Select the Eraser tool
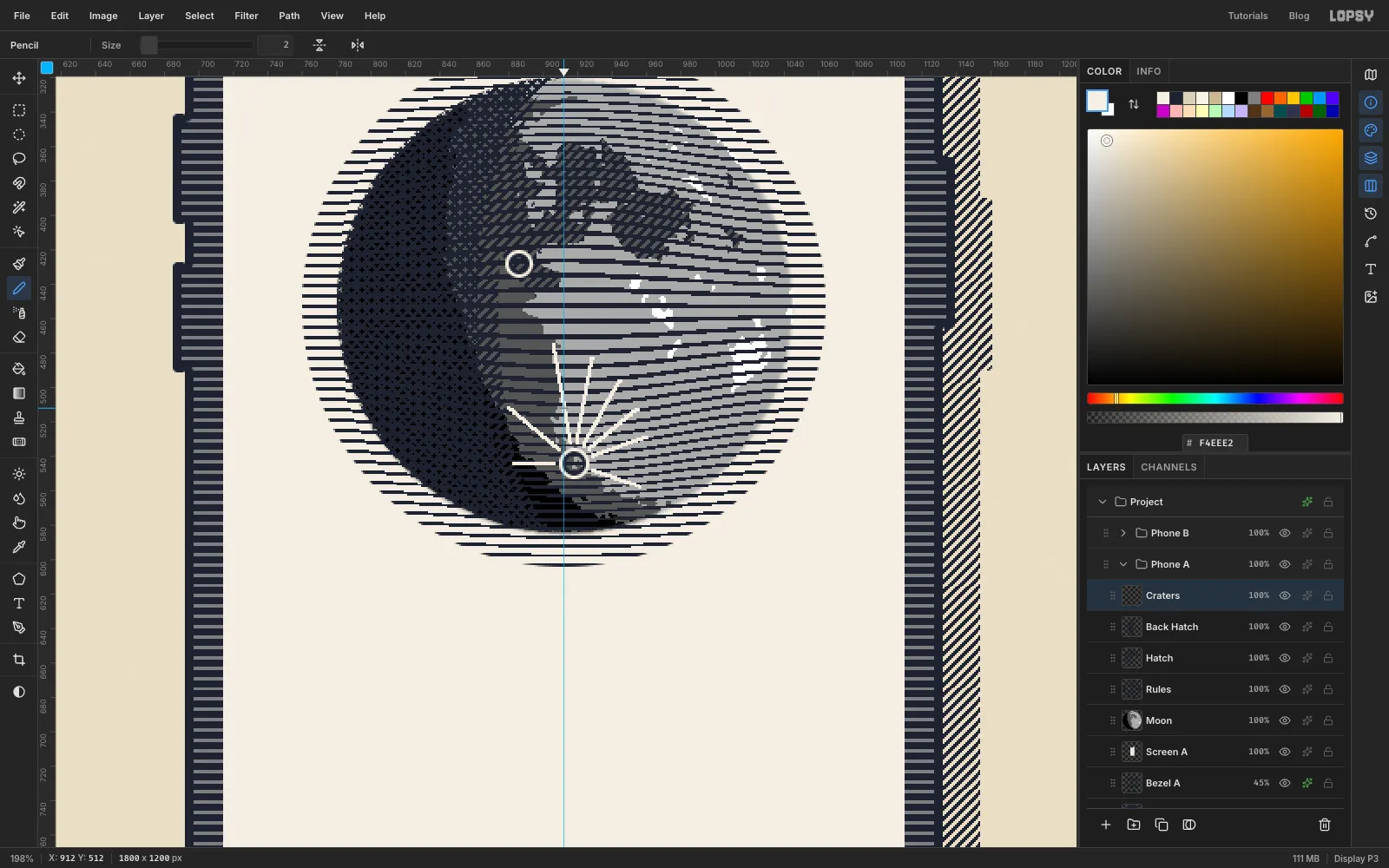 tap(19, 337)
